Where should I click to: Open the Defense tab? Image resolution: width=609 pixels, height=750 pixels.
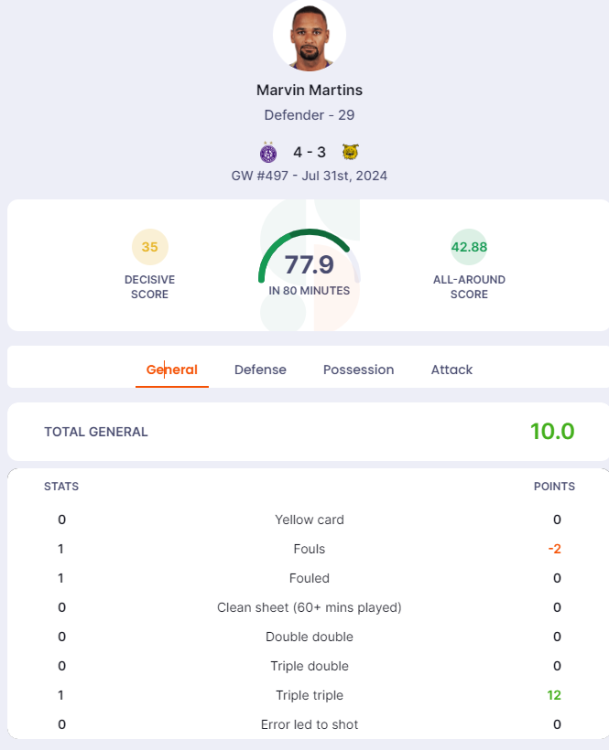[260, 370]
